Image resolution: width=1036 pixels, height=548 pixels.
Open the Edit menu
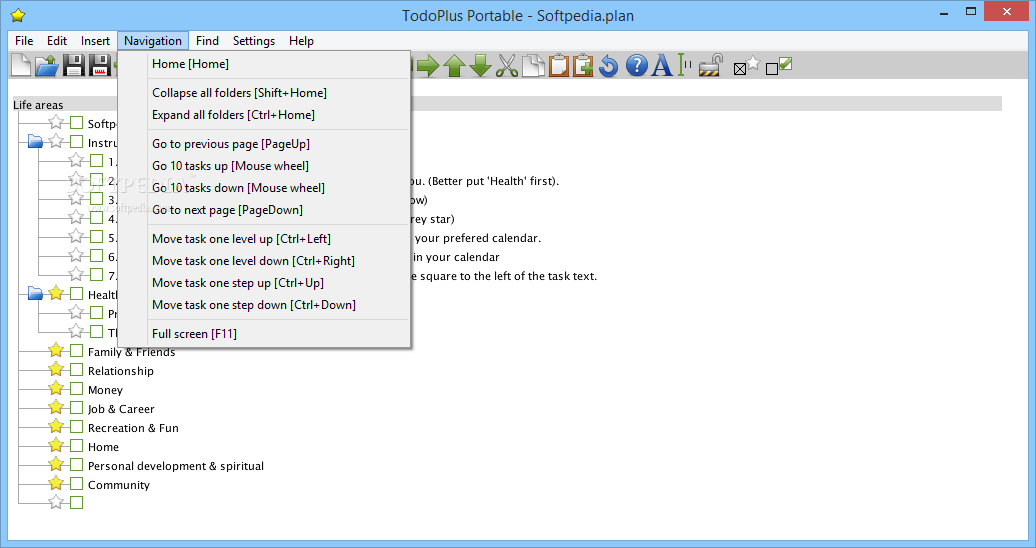coord(57,40)
